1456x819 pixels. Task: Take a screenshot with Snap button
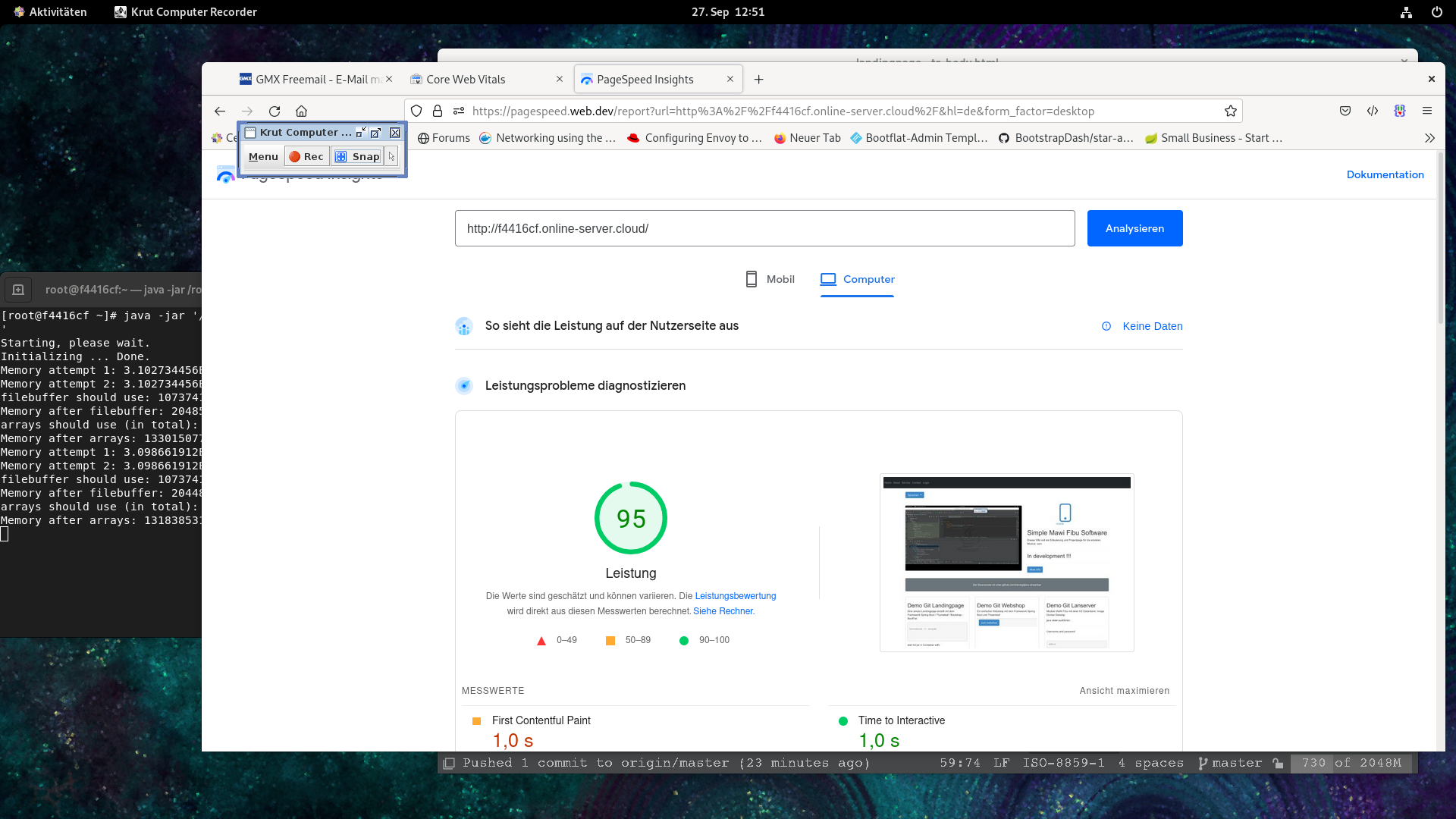[357, 156]
